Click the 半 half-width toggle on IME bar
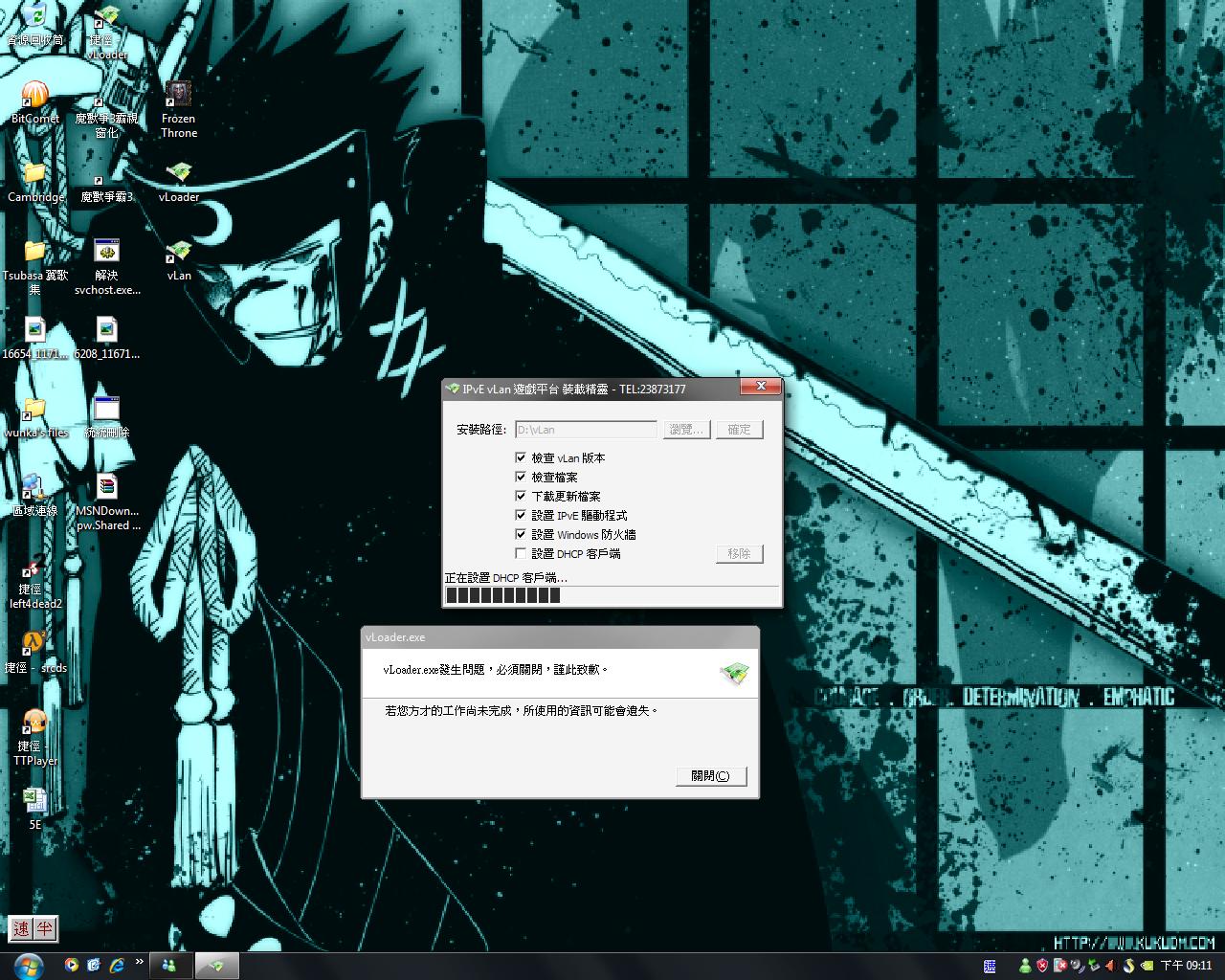The image size is (1225, 980). (45, 928)
